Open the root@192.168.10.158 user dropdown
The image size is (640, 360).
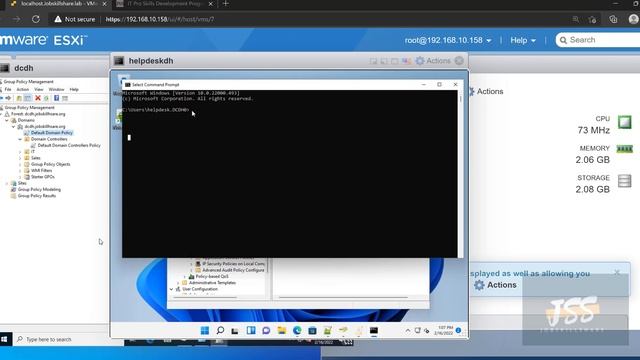pos(448,40)
